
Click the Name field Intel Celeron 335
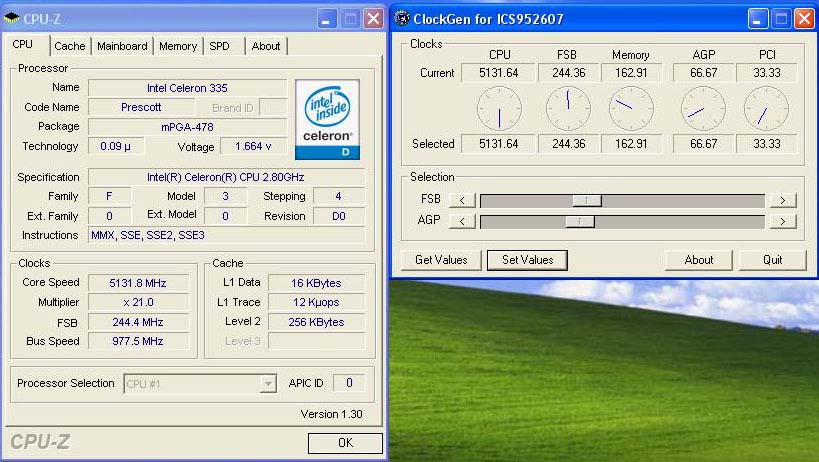[x=187, y=88]
